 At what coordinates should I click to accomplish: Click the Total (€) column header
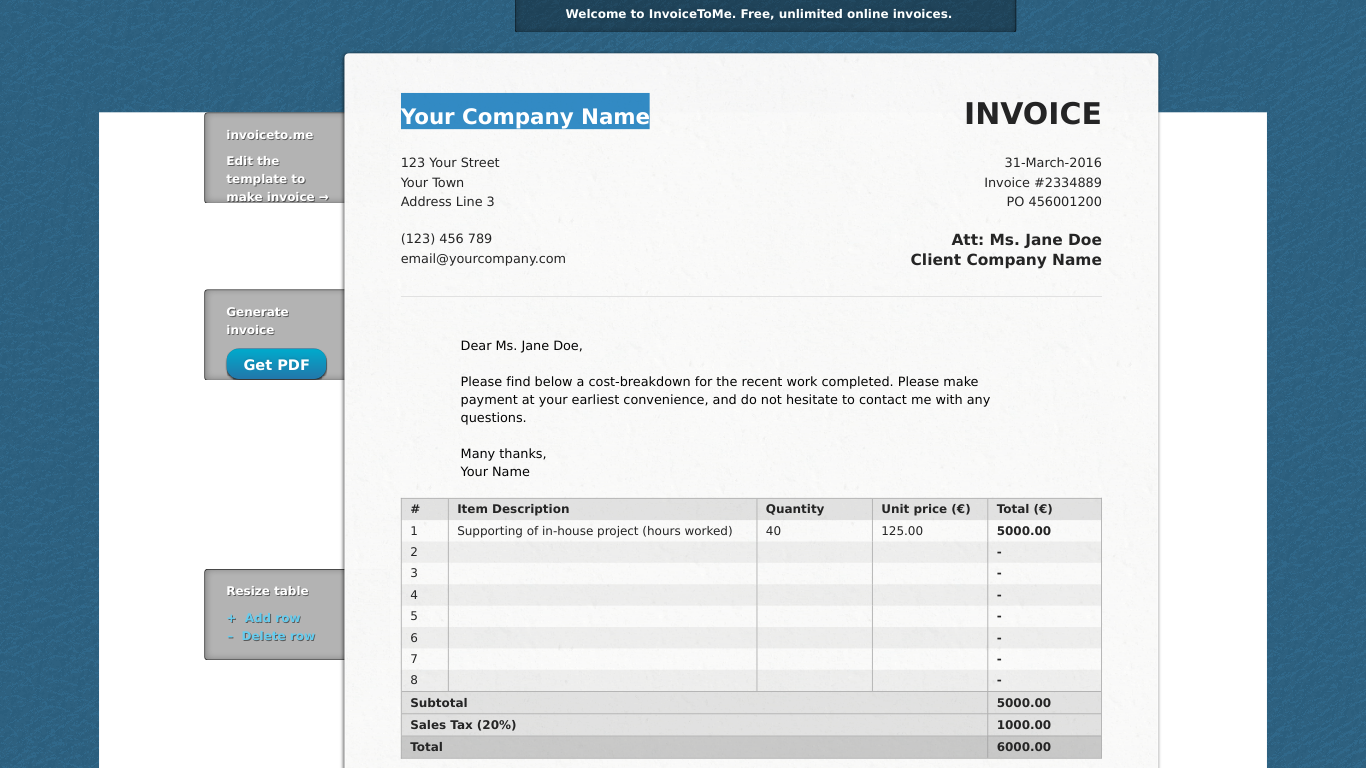click(x=1044, y=509)
